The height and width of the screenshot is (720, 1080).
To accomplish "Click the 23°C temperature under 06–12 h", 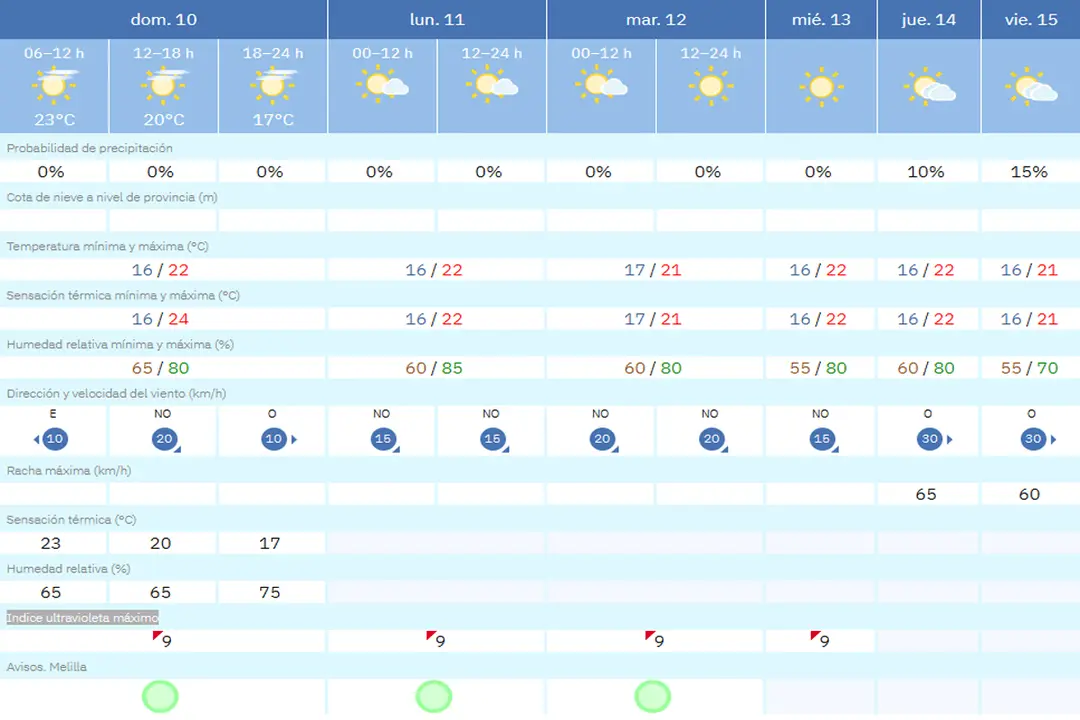I will pyautogui.click(x=54, y=120).
